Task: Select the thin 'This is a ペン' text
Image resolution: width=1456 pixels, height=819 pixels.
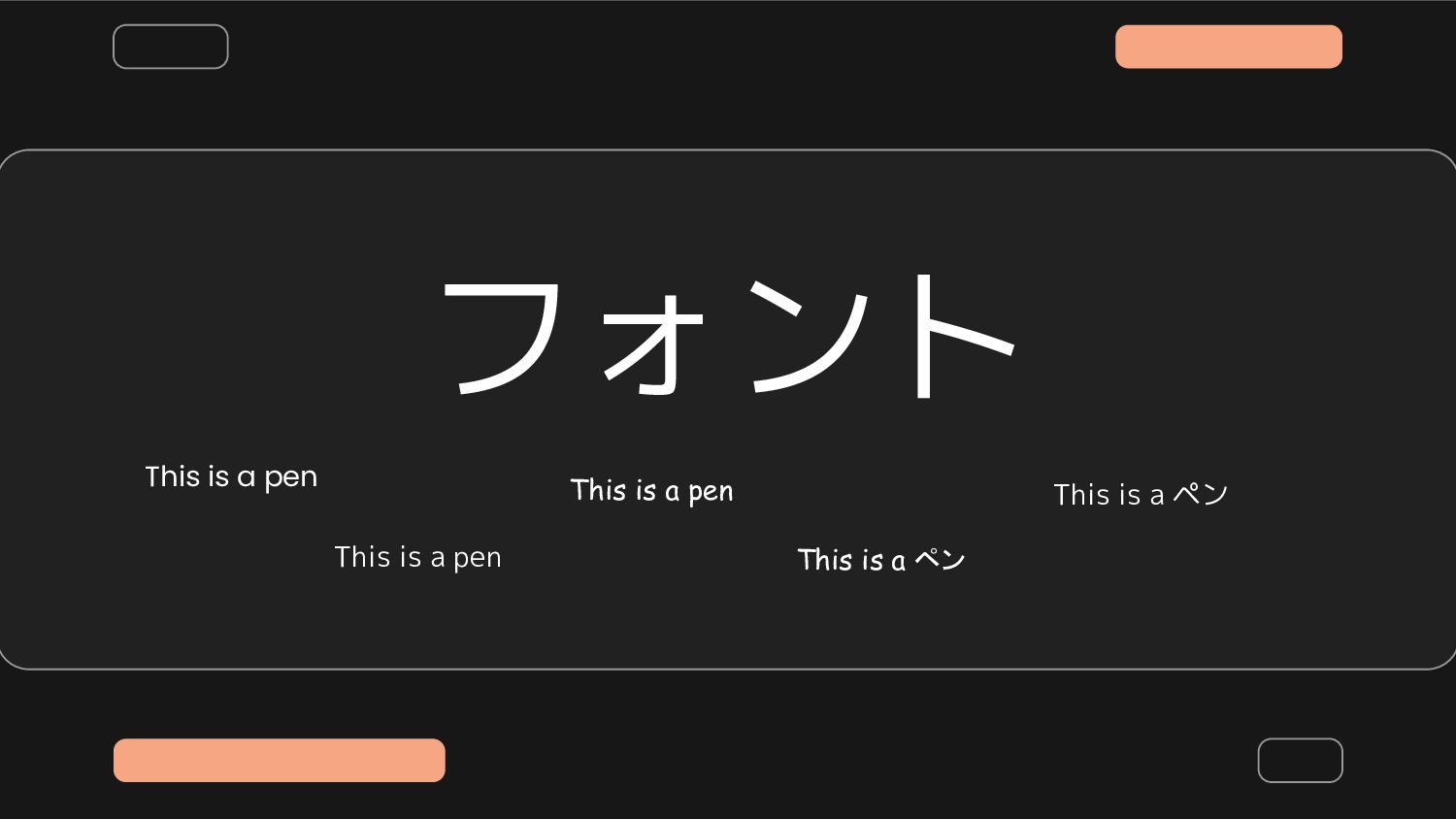Action: (1142, 495)
